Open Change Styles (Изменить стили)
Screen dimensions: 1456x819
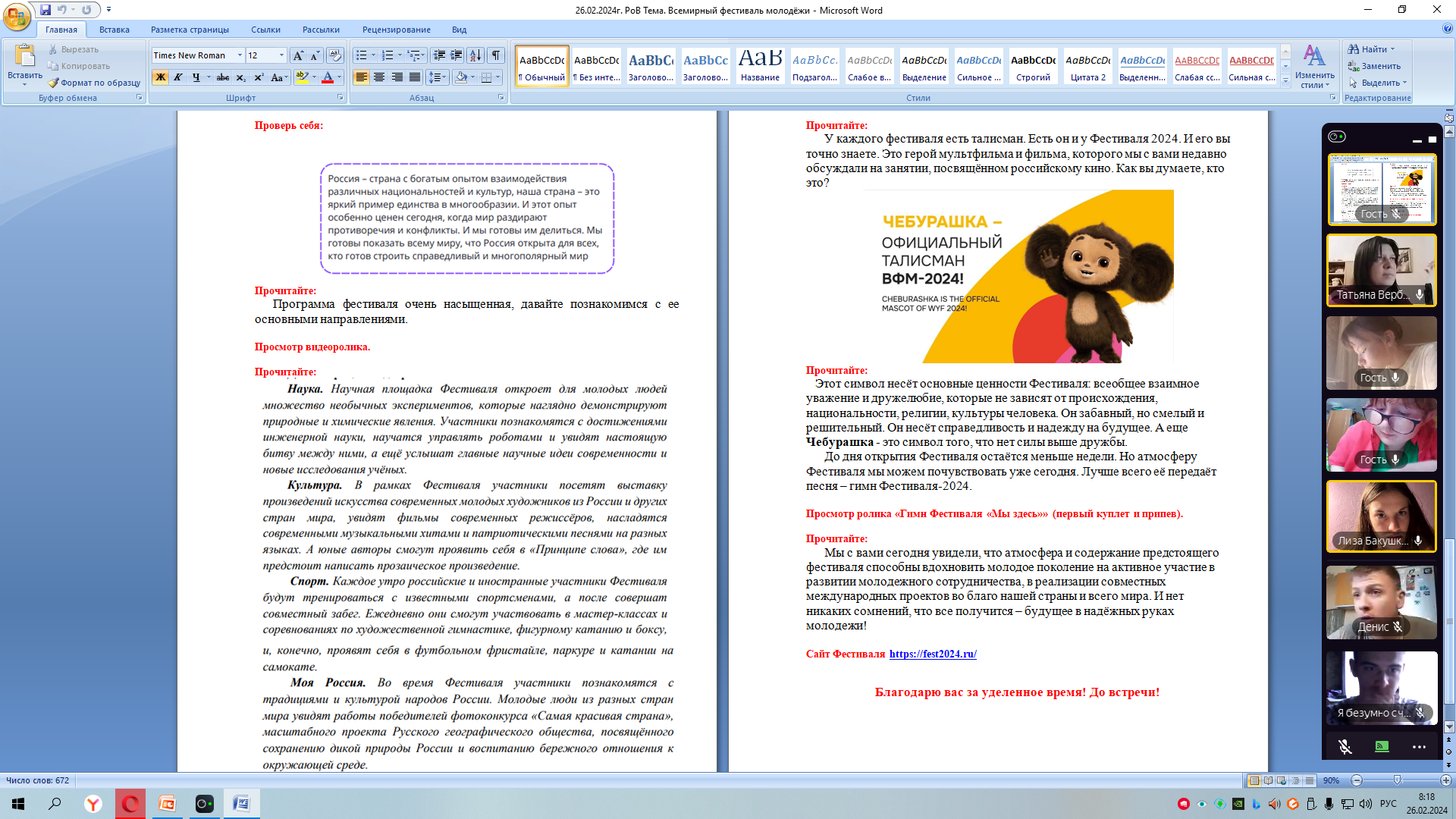click(1315, 67)
